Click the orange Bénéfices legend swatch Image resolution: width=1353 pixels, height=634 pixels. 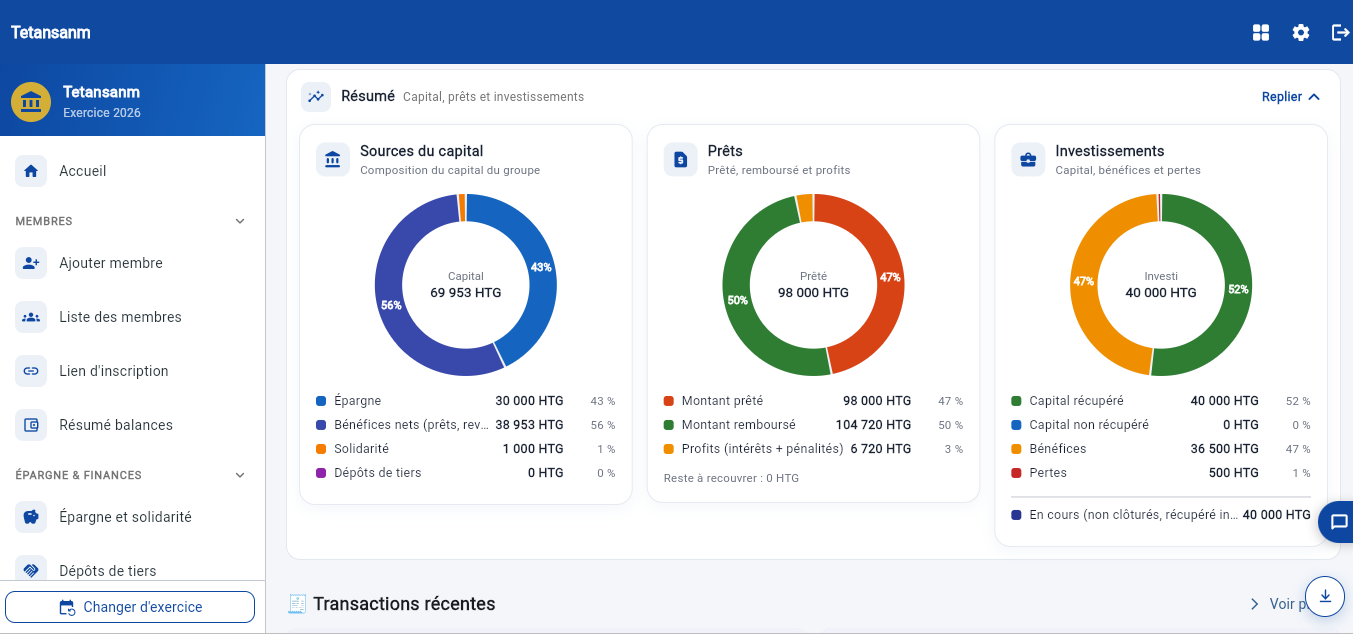1016,449
